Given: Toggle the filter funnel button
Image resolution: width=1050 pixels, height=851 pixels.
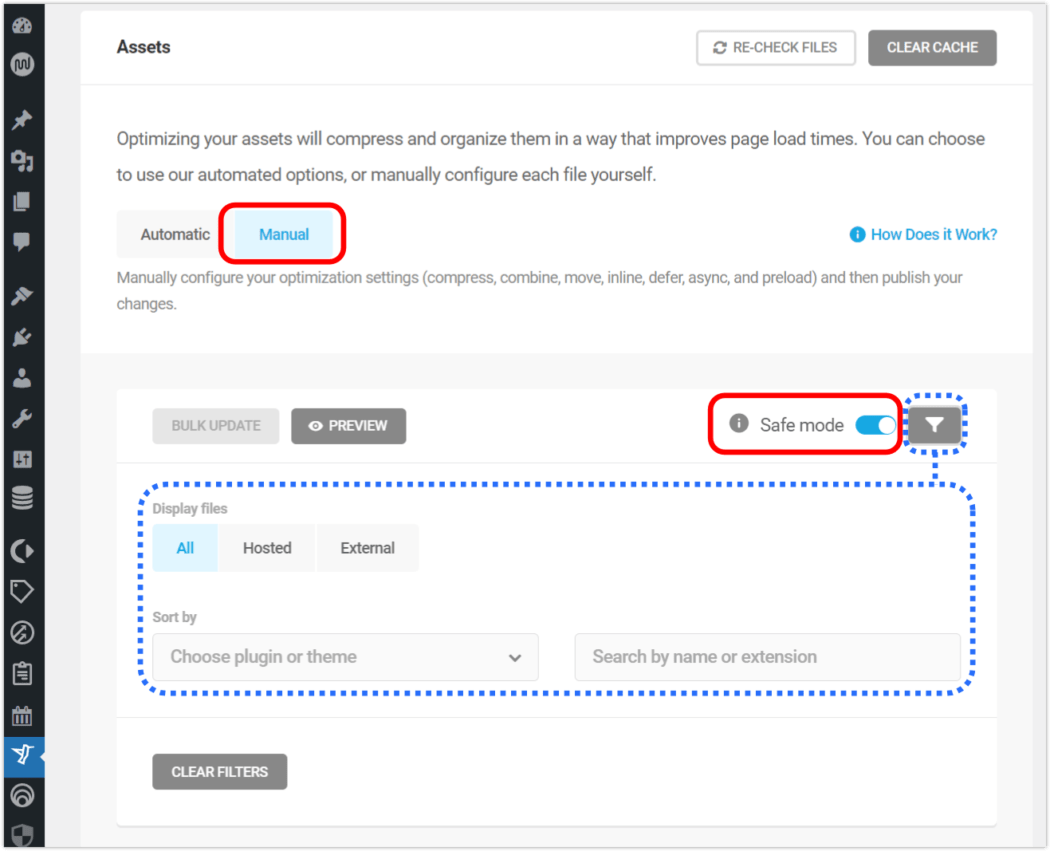Looking at the screenshot, I should (934, 425).
